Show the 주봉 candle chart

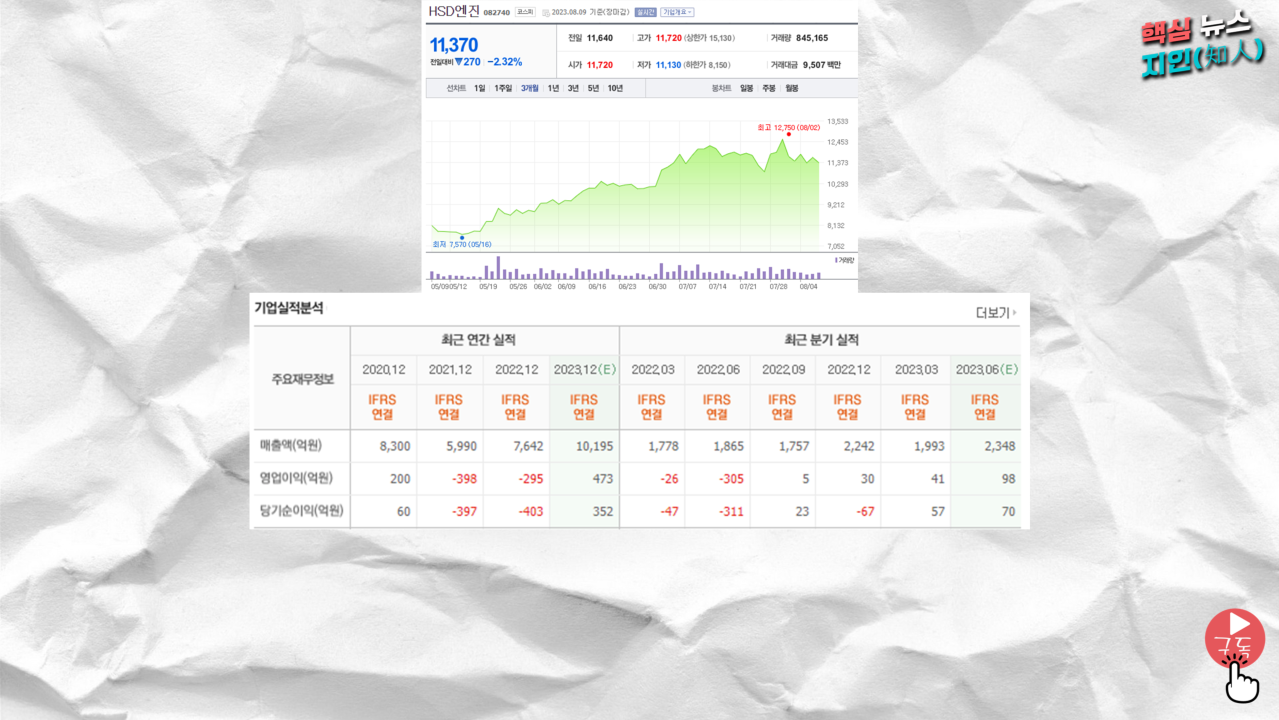pos(769,88)
